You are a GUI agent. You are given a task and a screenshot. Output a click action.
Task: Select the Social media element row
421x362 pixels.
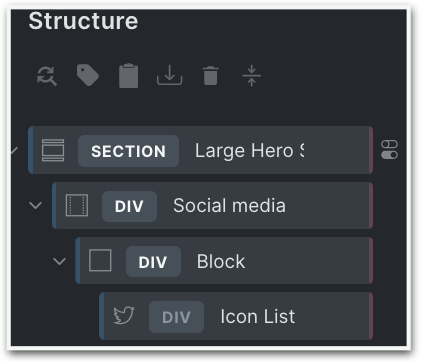pos(212,205)
